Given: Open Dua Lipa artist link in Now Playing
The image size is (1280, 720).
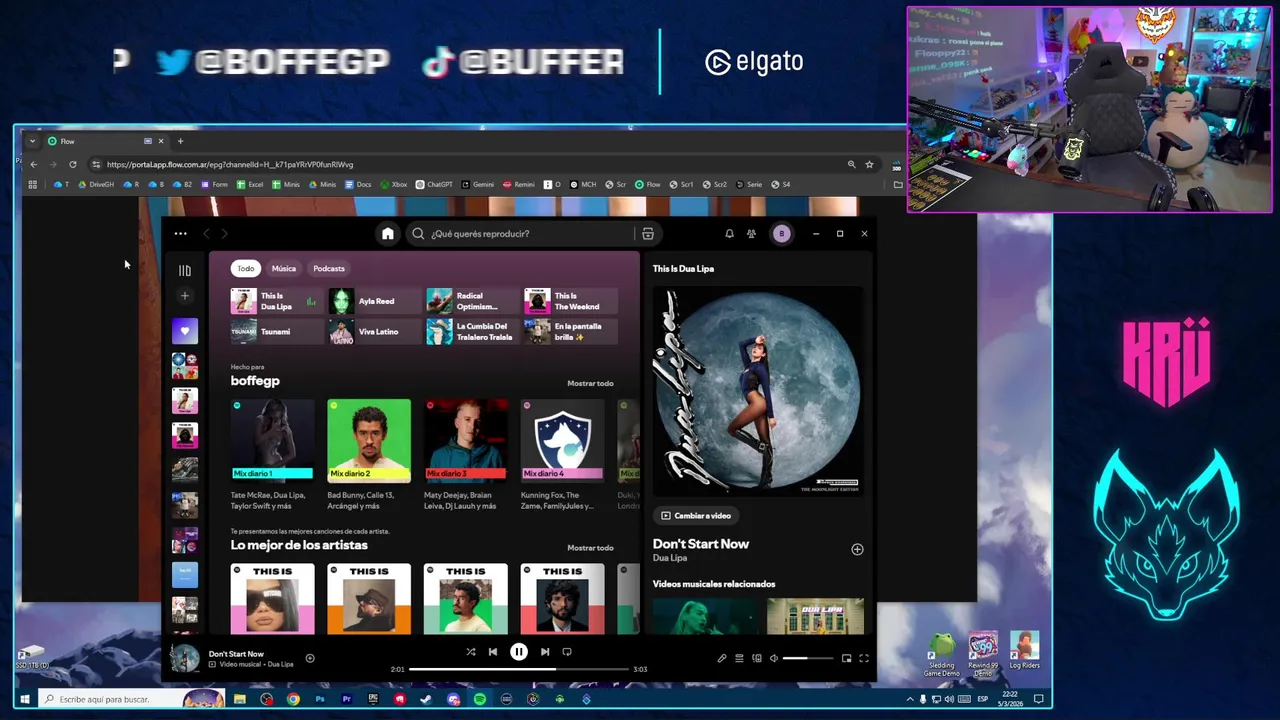Looking at the screenshot, I should (670, 558).
